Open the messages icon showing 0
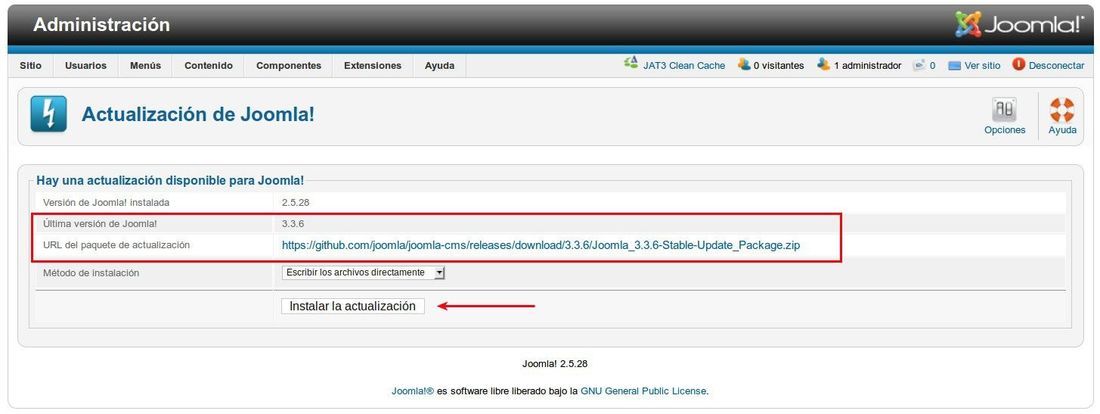 (919, 65)
